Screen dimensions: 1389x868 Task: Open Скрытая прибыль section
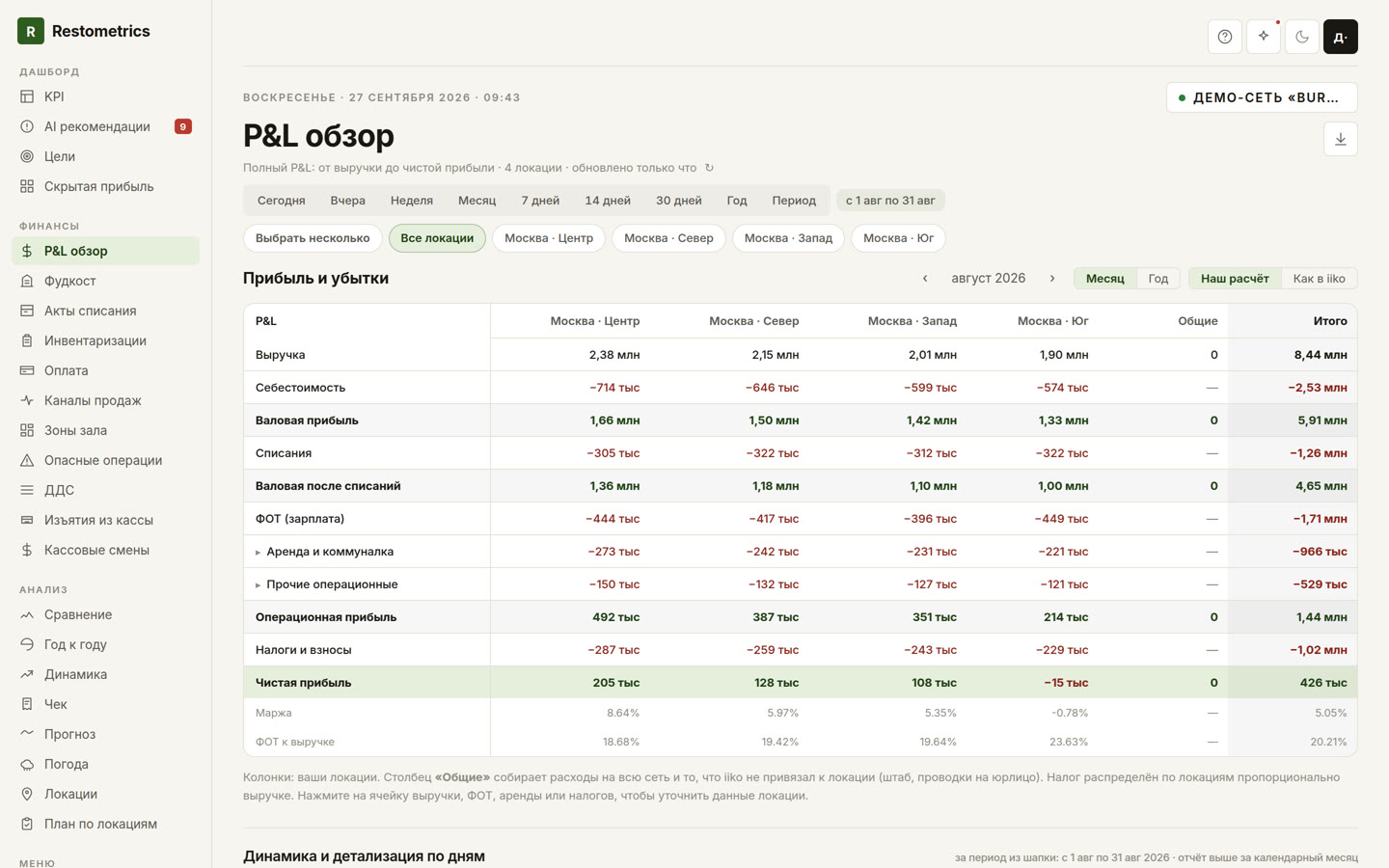(x=106, y=186)
